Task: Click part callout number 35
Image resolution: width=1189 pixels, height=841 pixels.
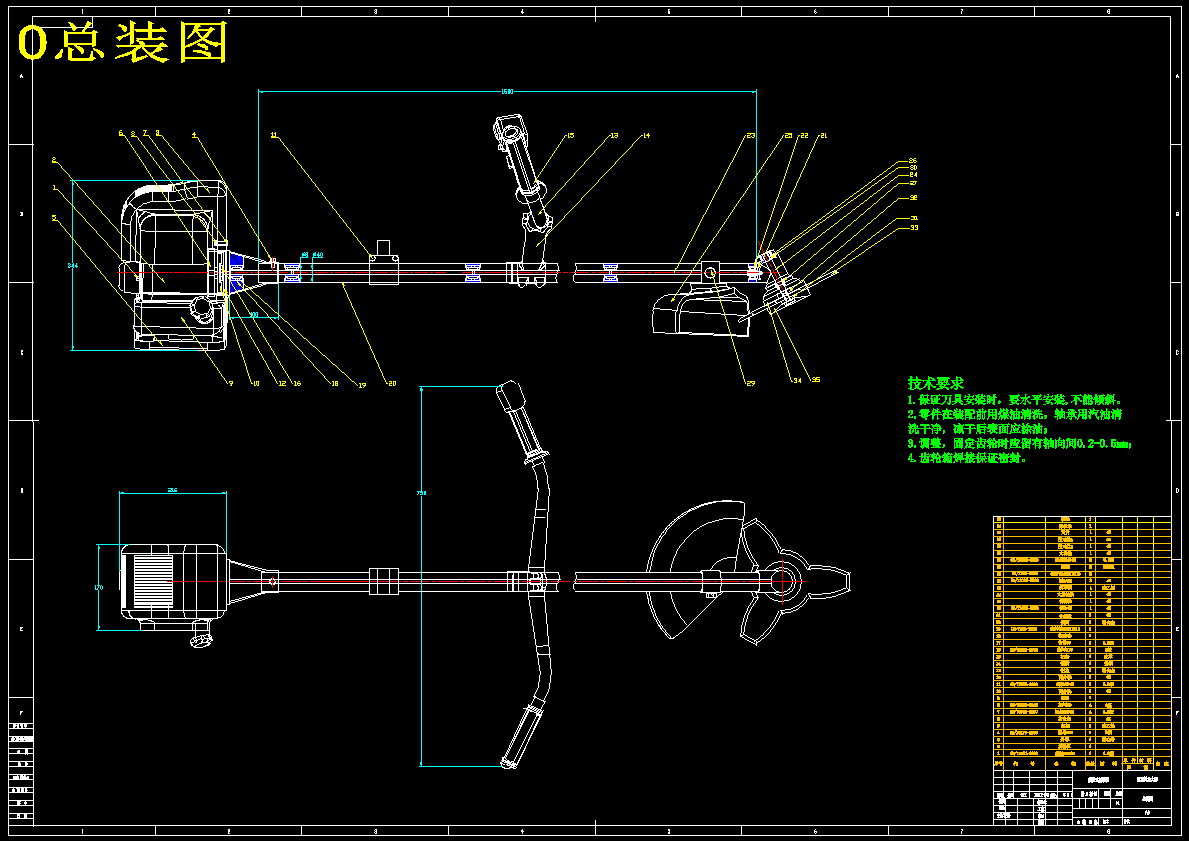Action: click(x=816, y=380)
